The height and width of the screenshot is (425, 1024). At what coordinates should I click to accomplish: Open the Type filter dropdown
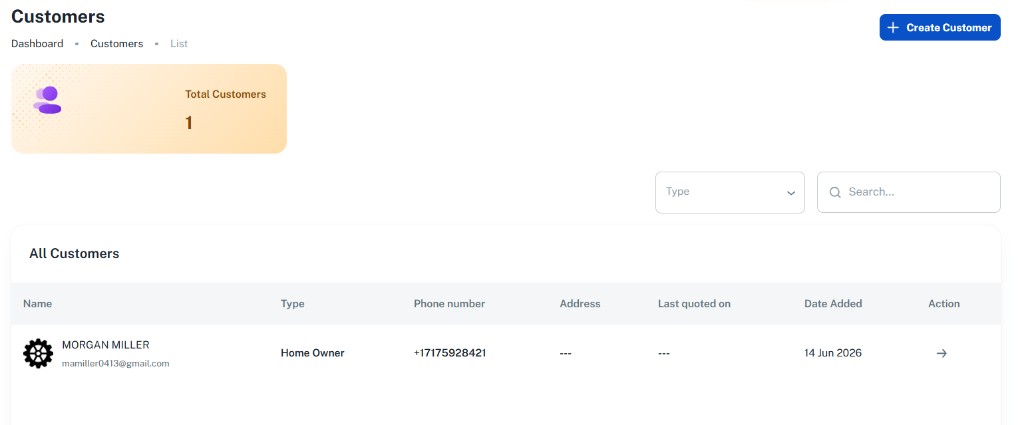coord(729,192)
